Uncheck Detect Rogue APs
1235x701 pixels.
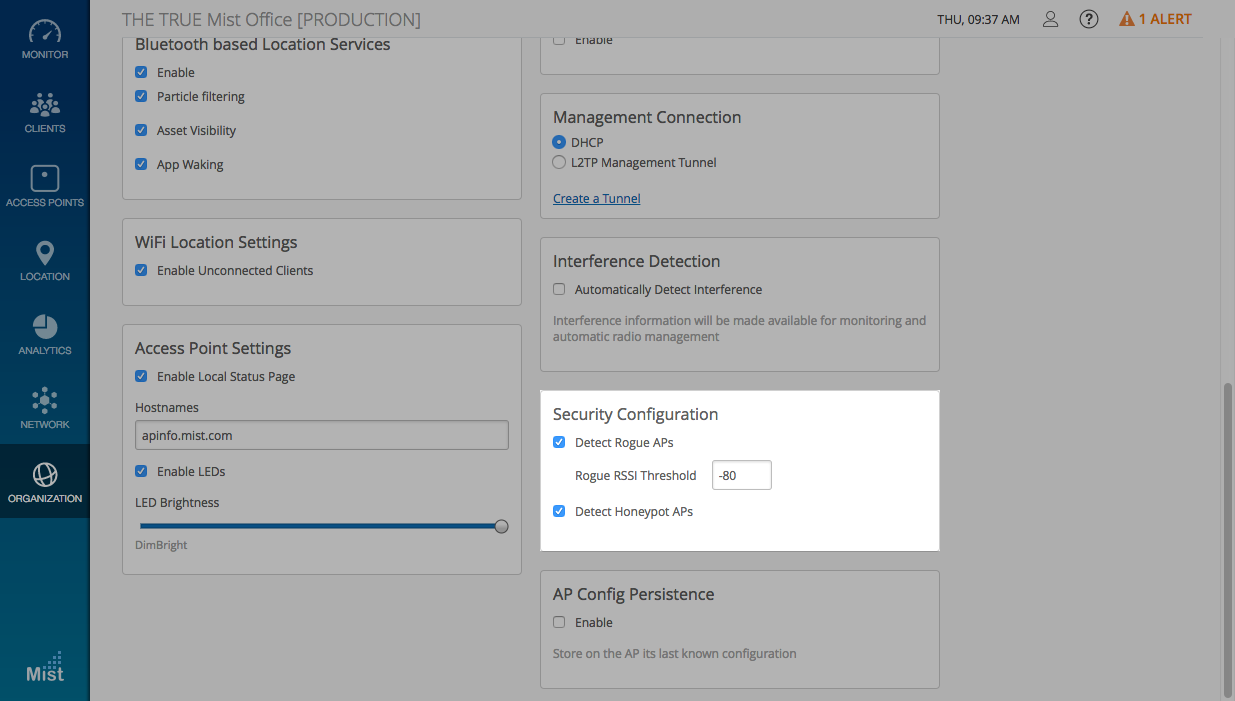coord(559,442)
